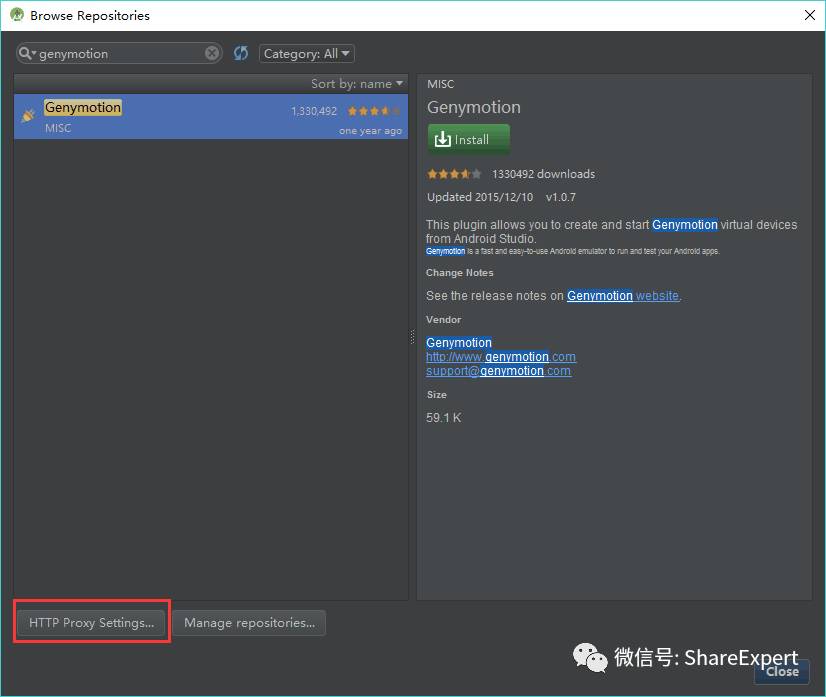Reload the plugin list with refresh icon
This screenshot has width=826, height=697.
click(x=241, y=53)
